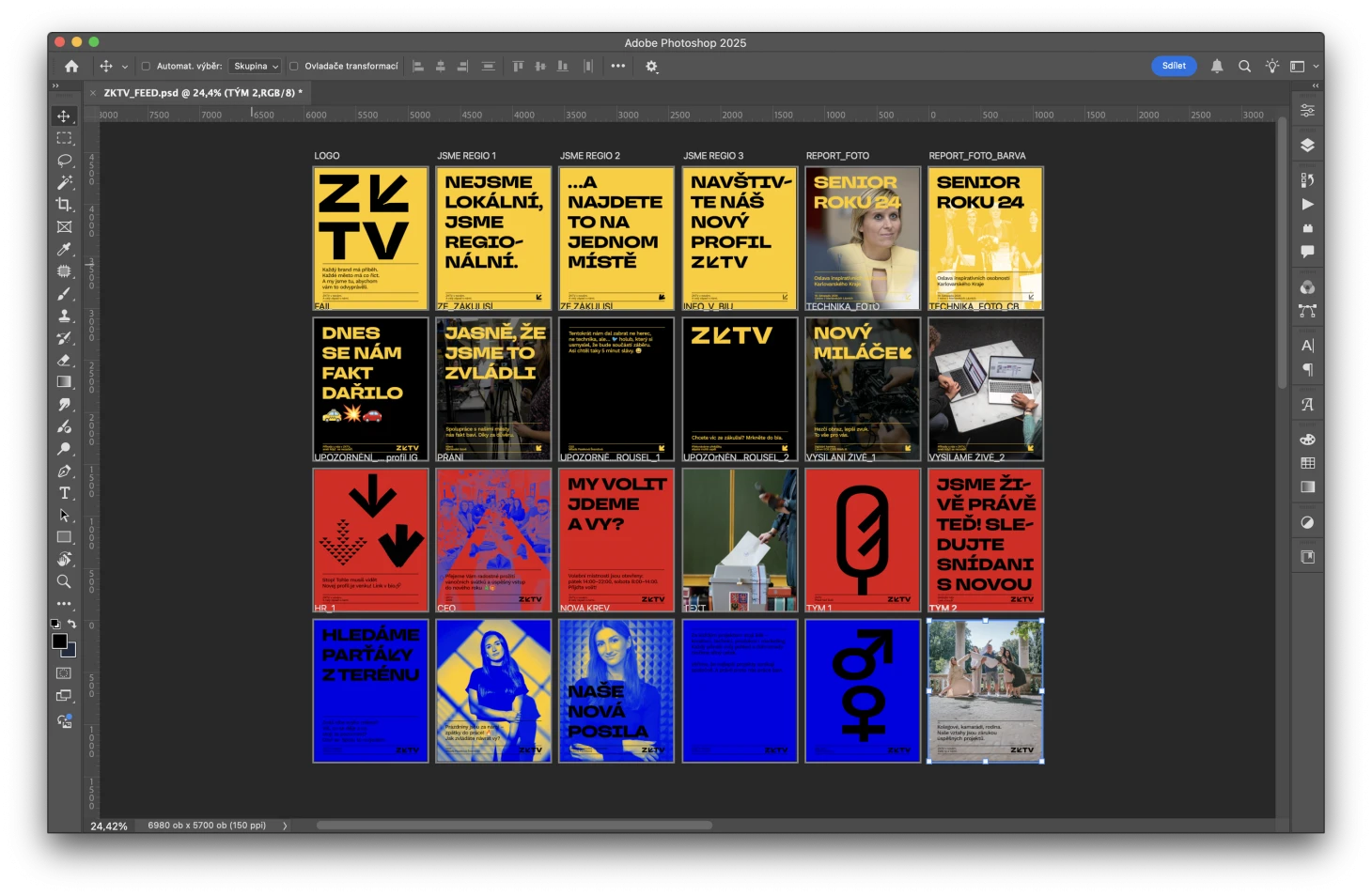Screen dimensions: 1372x896
Task: Click the foreground color swatch
Action: [59, 641]
